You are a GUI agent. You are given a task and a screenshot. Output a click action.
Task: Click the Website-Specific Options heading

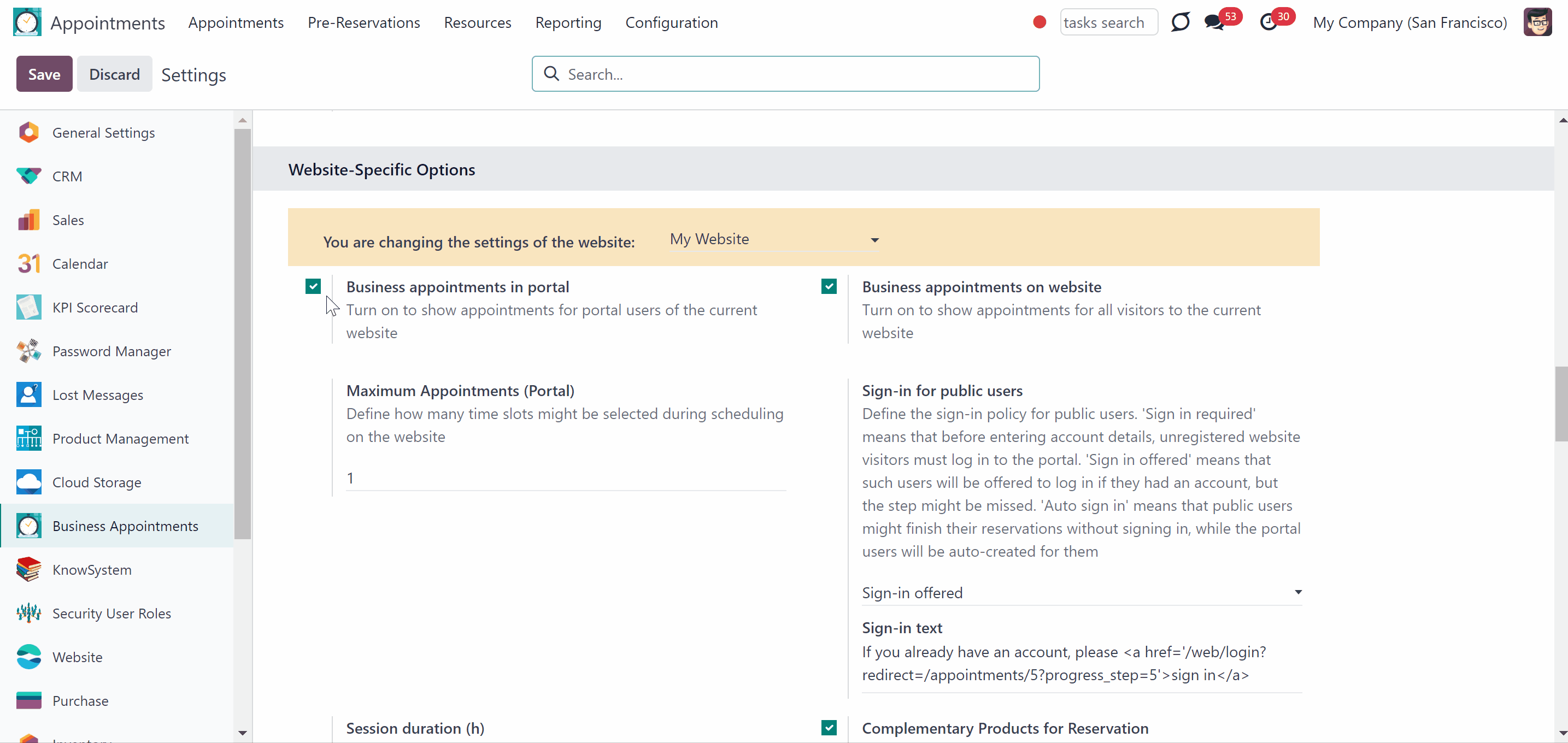(x=381, y=169)
